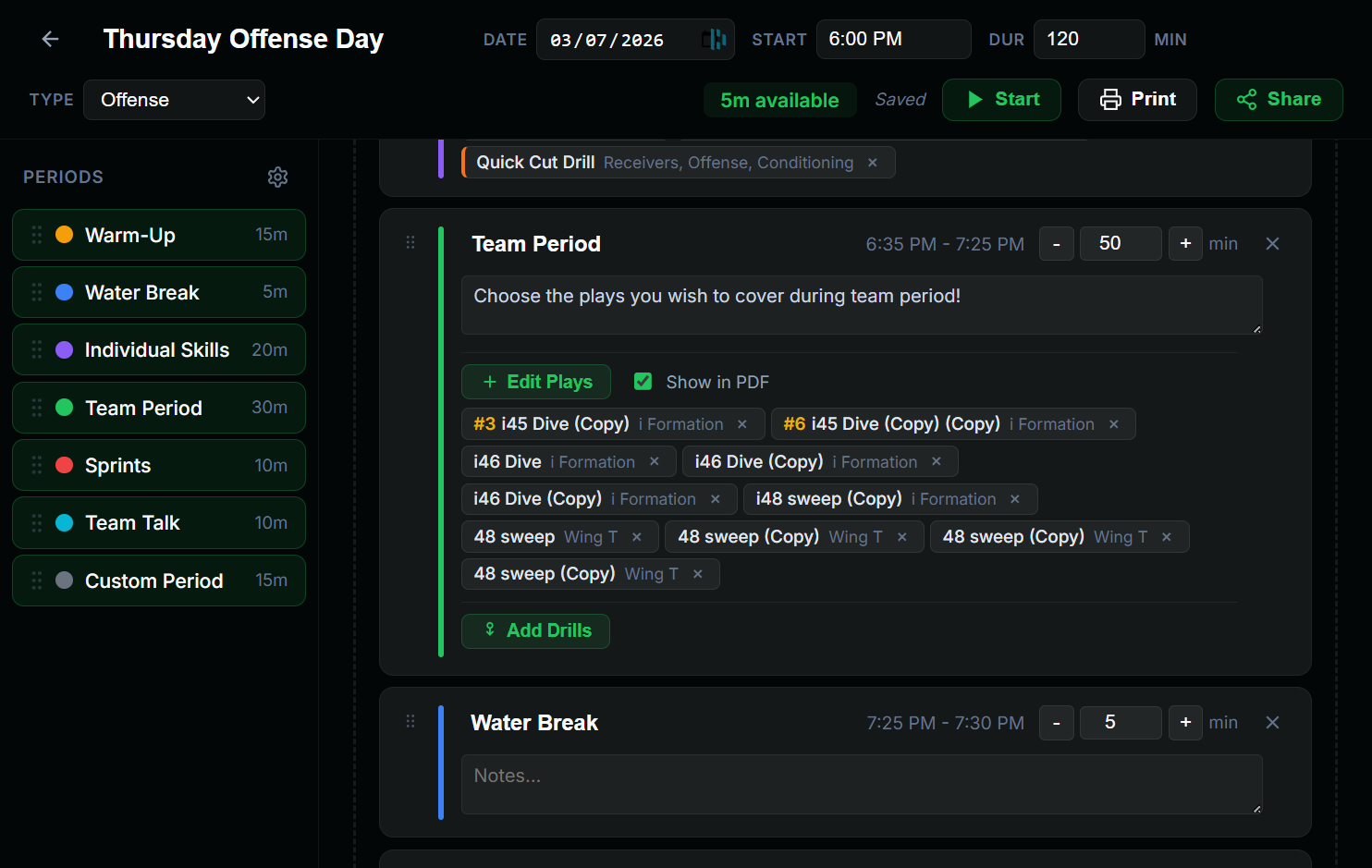Image resolution: width=1372 pixels, height=868 pixels.
Task: Select the Sprints period in sidebar
Action: [159, 465]
